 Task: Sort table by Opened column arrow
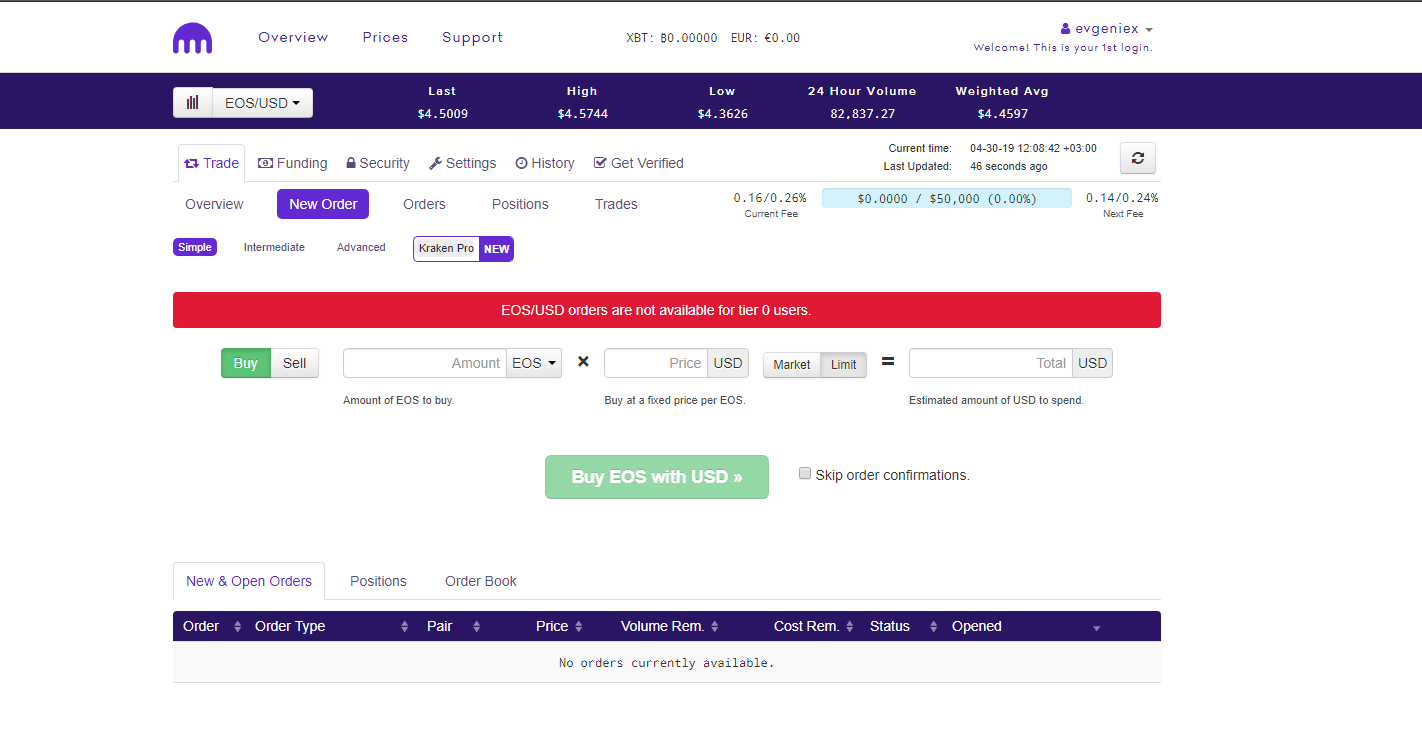(x=1097, y=628)
